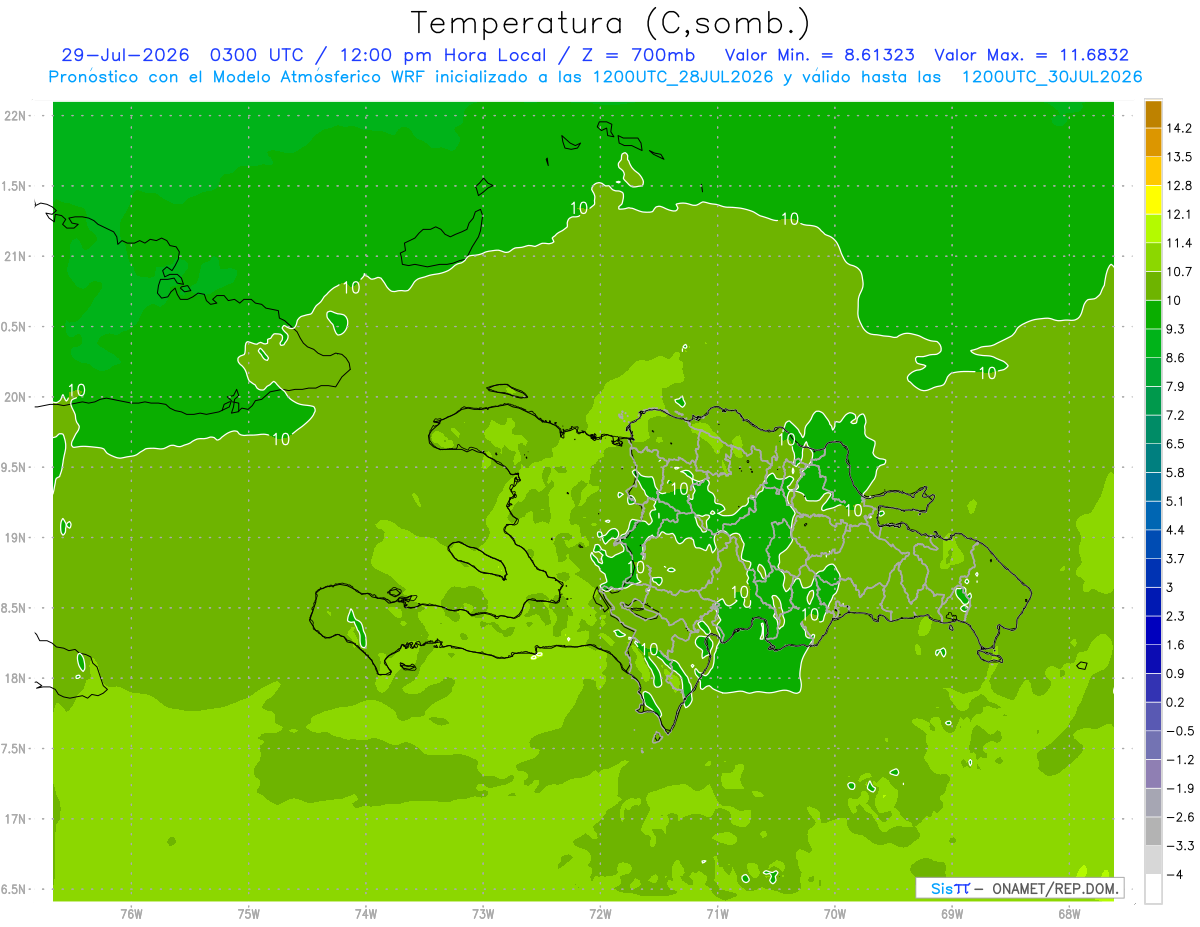Click the "14.2" colorbar value

click(1179, 128)
